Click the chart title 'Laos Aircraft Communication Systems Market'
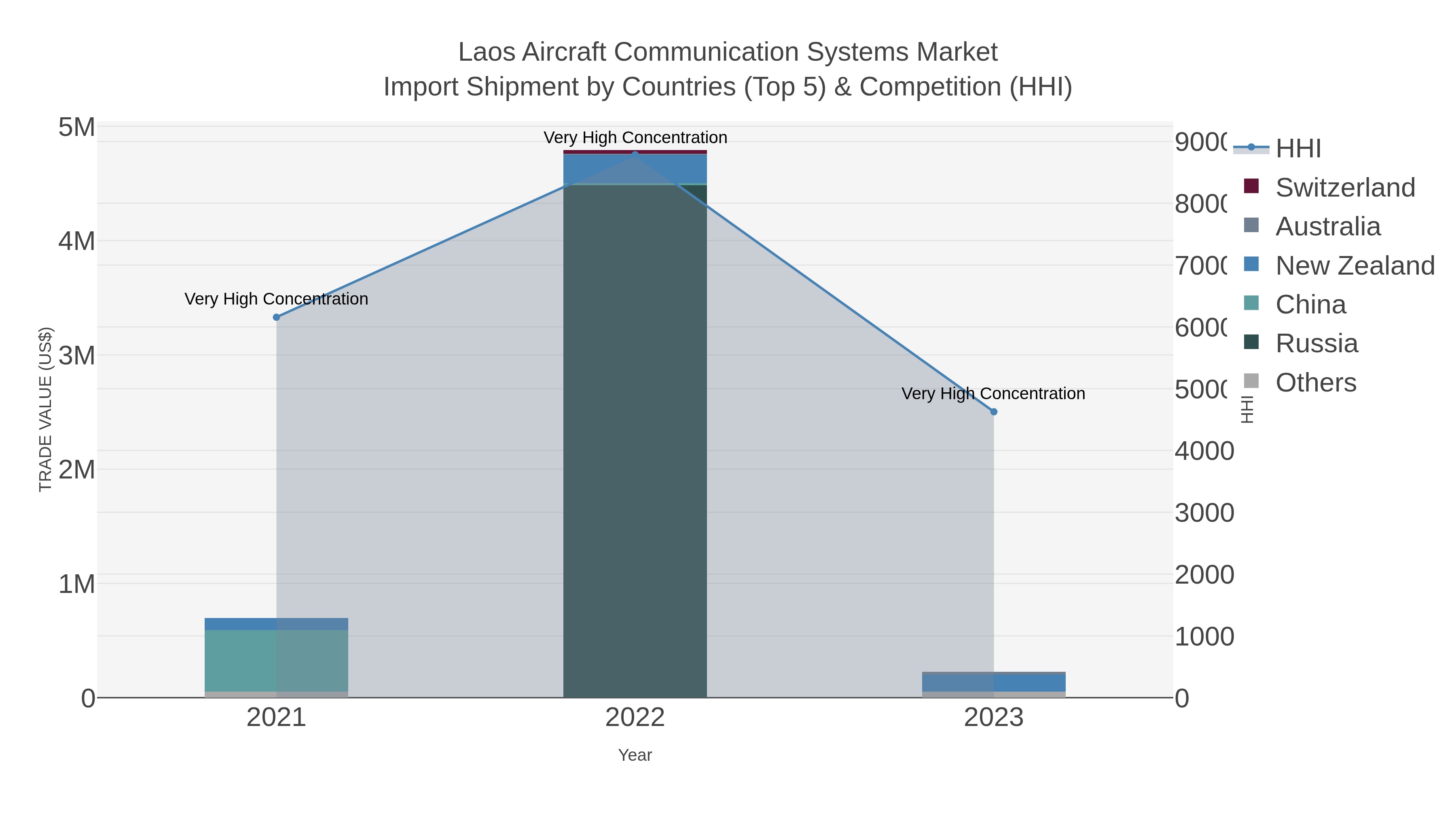 [728, 52]
